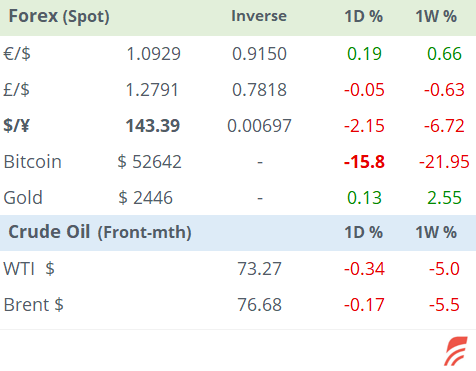Select the Gold row label

pyautogui.click(x=23, y=198)
